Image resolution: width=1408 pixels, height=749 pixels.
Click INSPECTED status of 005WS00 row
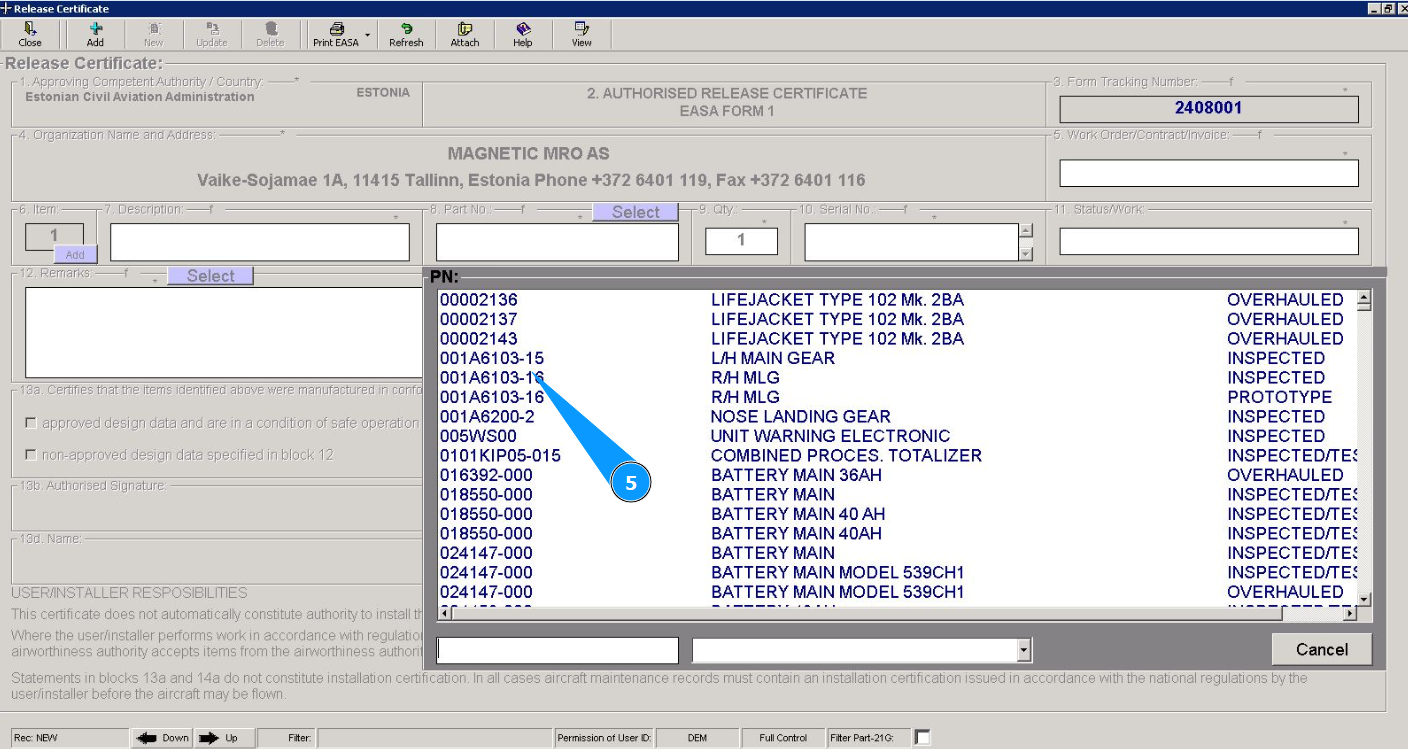click(x=1276, y=436)
